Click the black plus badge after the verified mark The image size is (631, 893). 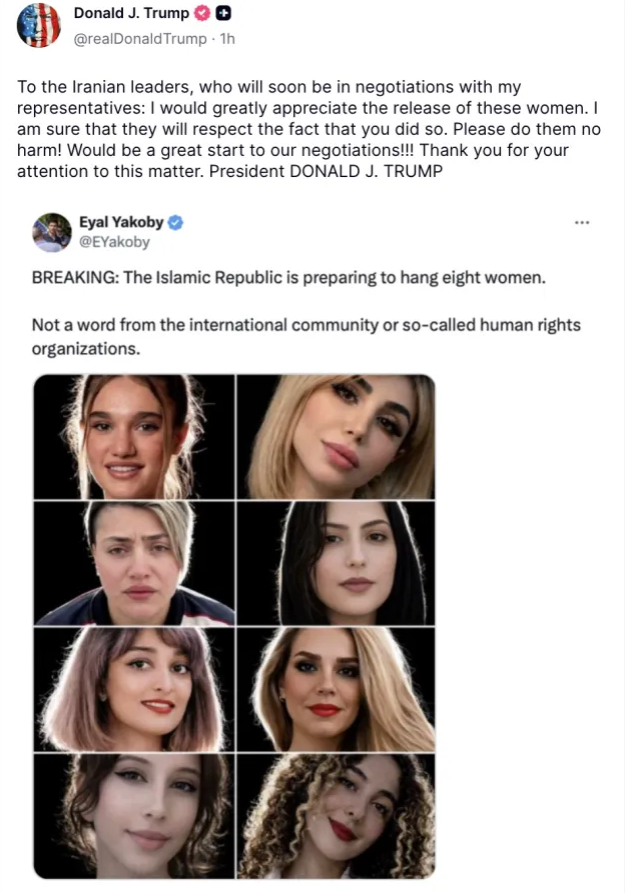click(224, 13)
